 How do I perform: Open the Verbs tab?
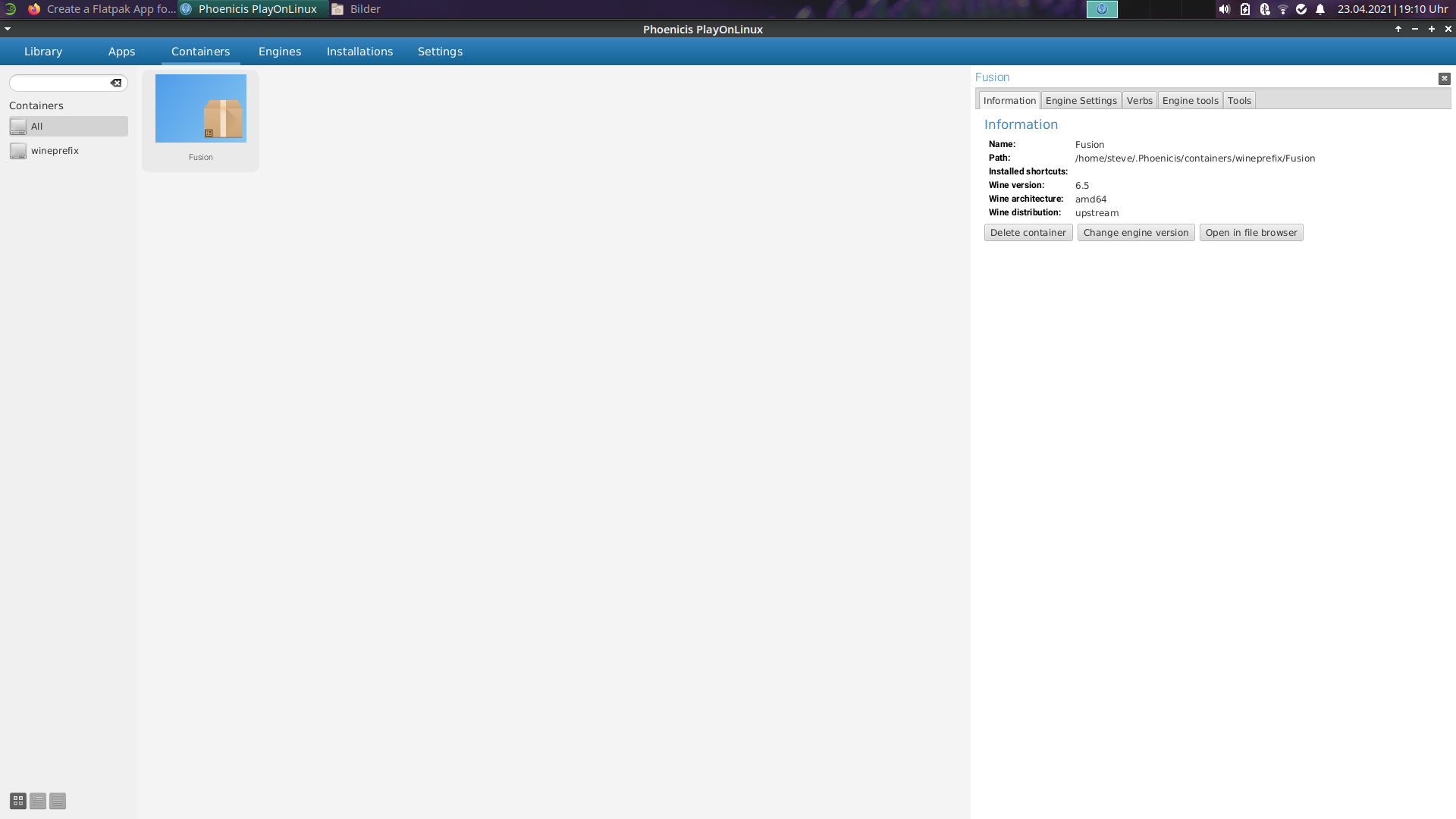point(1139,101)
